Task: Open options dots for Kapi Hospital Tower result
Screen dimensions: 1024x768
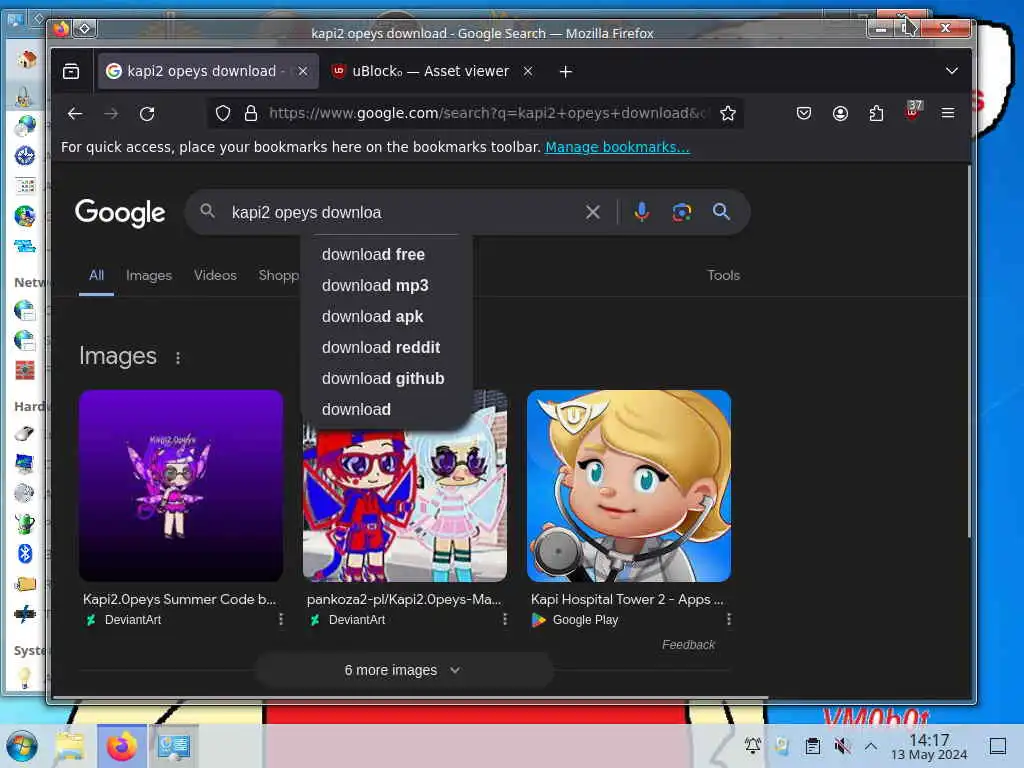Action: 729,619
